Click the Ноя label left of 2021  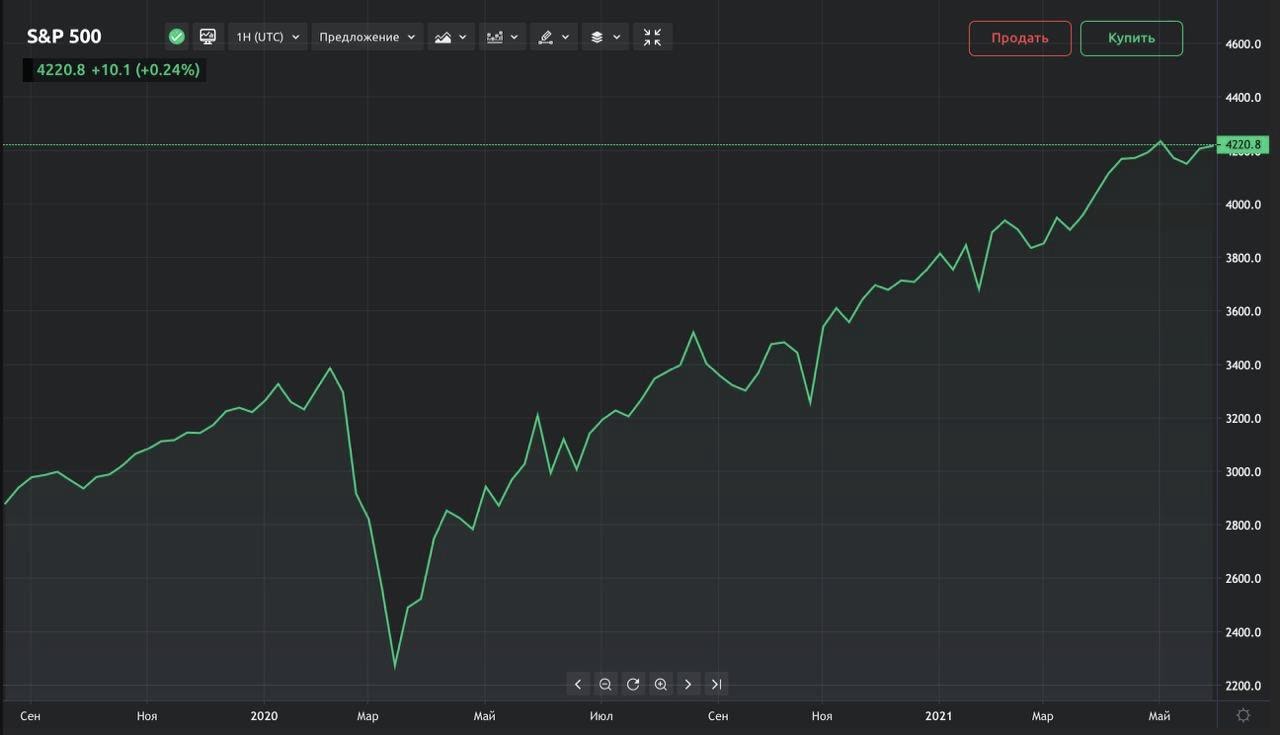[822, 716]
